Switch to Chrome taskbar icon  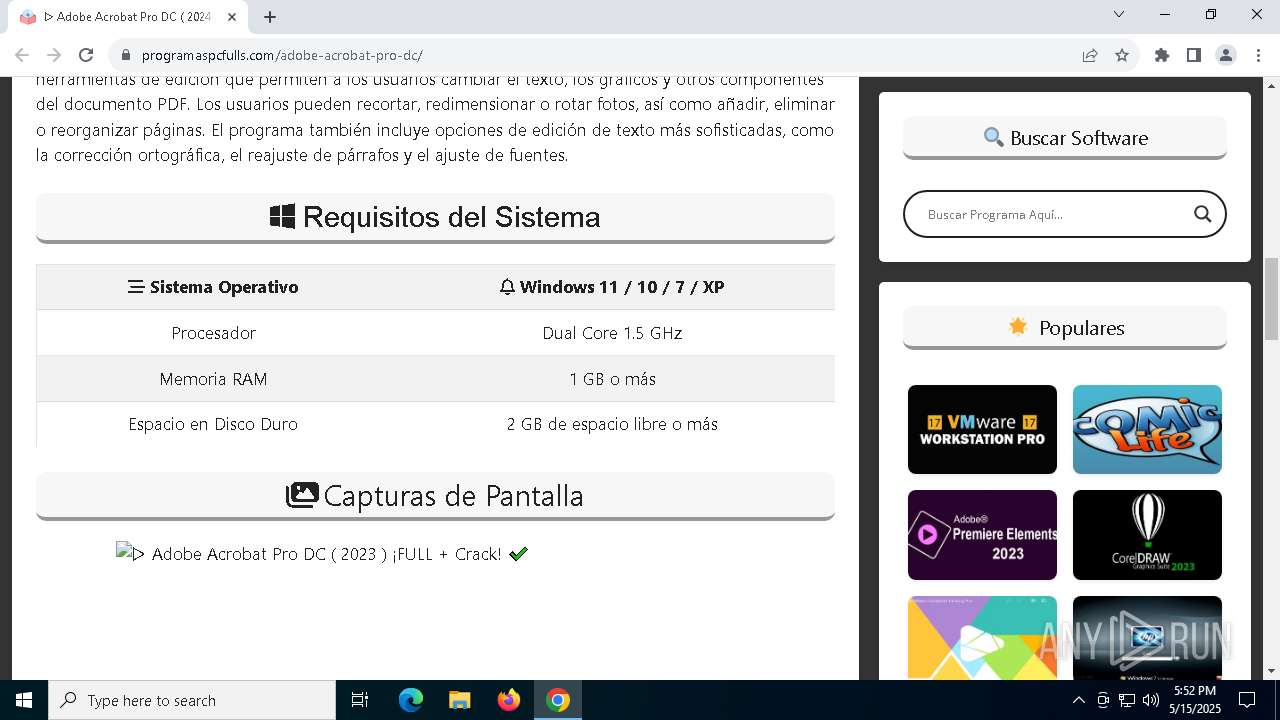point(558,700)
